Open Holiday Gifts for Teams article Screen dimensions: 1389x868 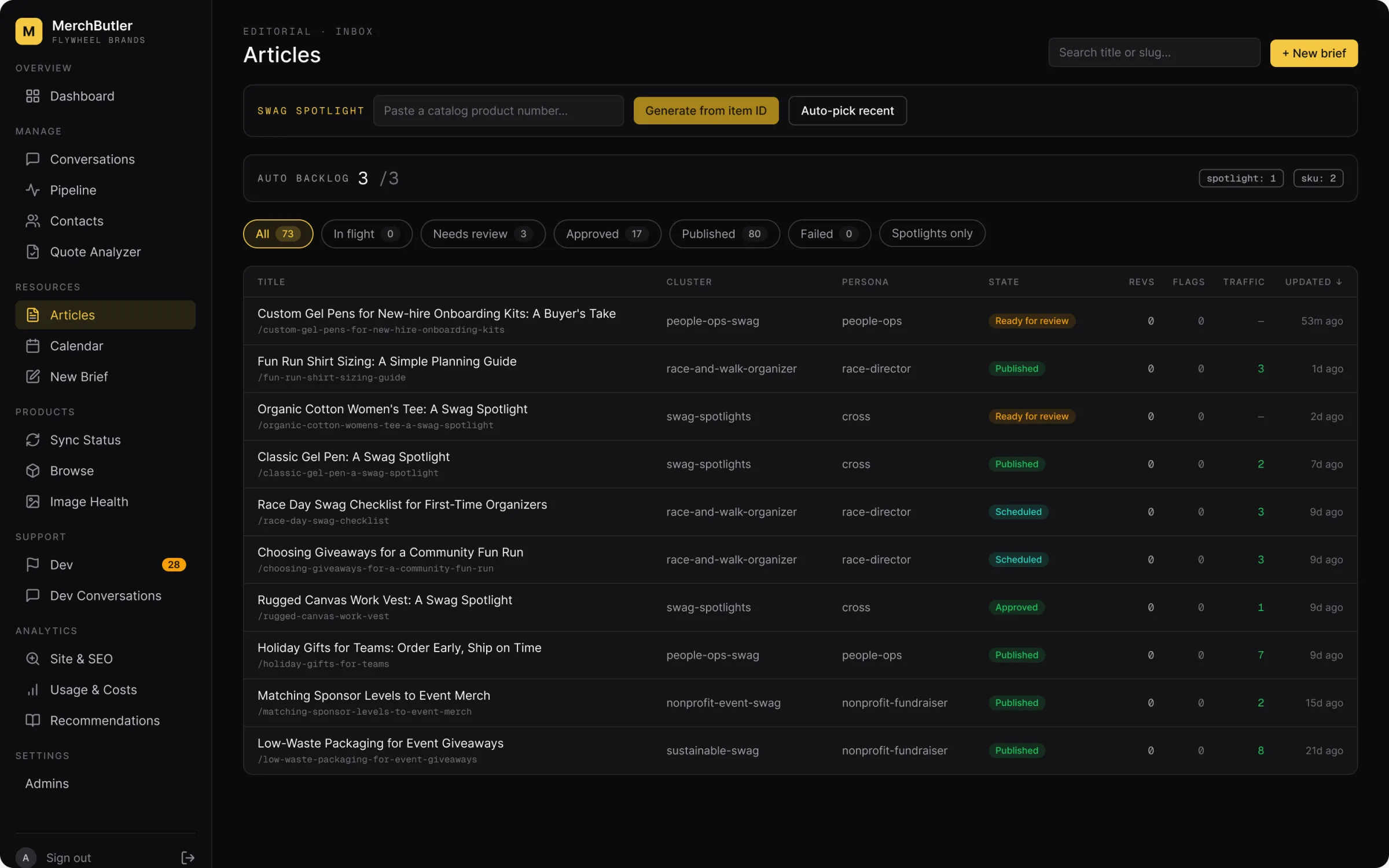click(399, 648)
